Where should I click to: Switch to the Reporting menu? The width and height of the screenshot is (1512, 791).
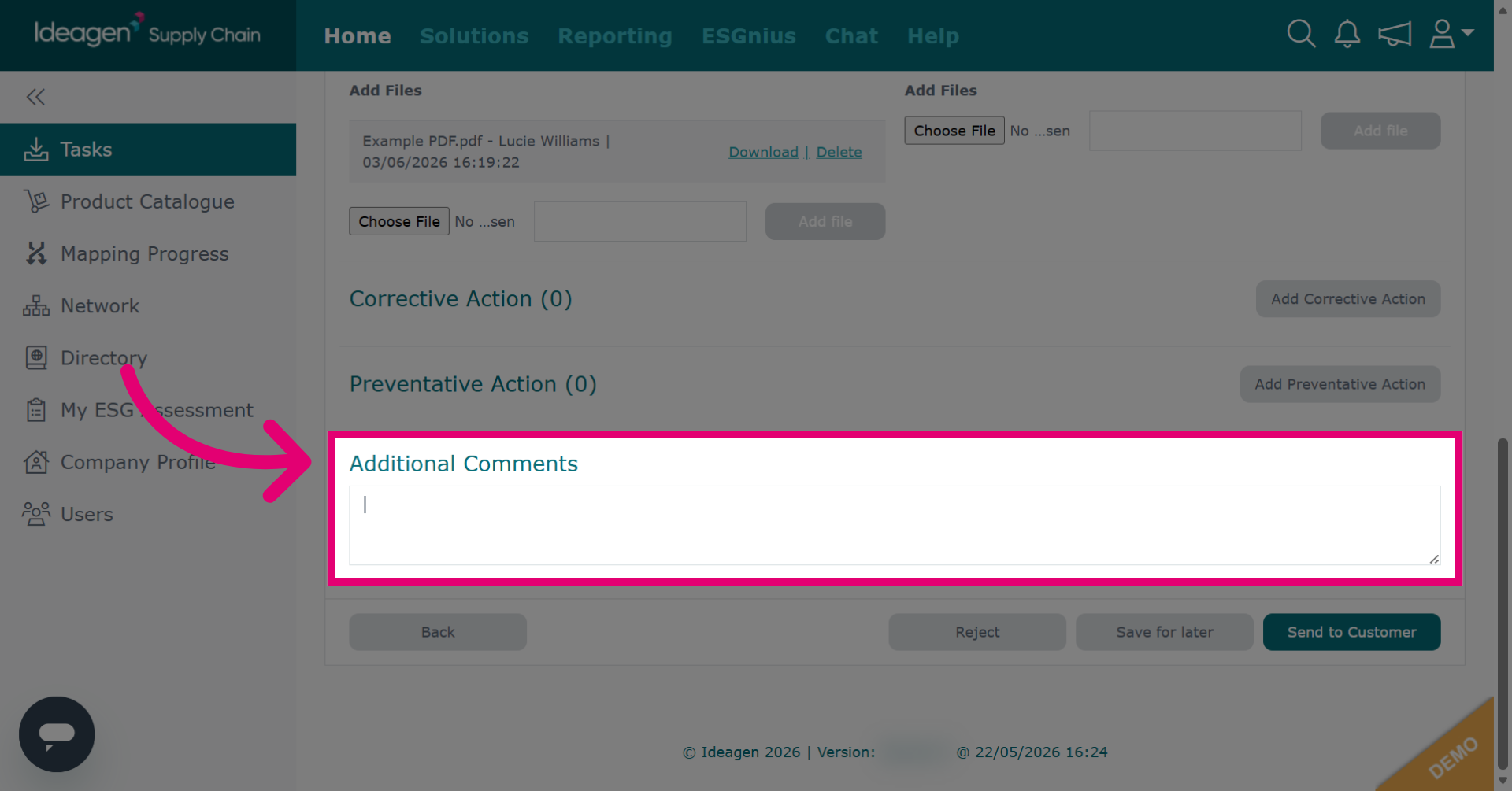[615, 36]
